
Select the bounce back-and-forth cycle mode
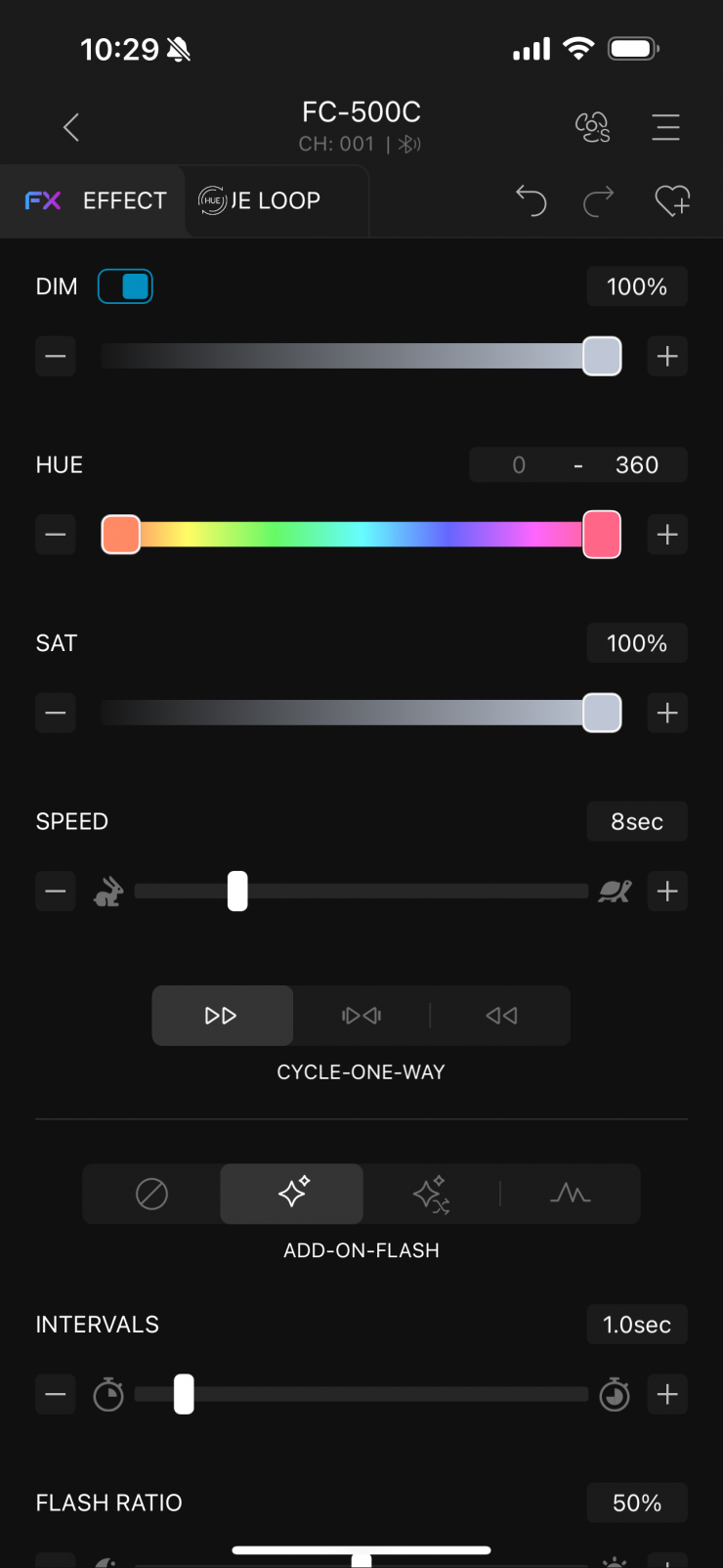361,1016
